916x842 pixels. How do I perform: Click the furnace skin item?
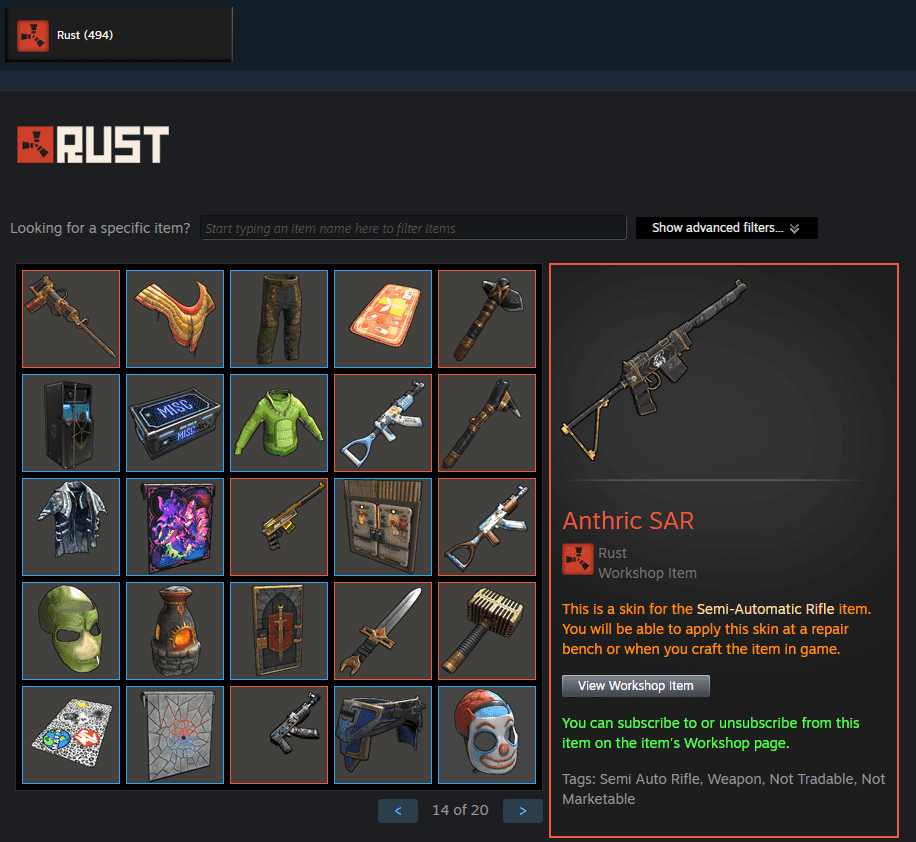tap(175, 631)
